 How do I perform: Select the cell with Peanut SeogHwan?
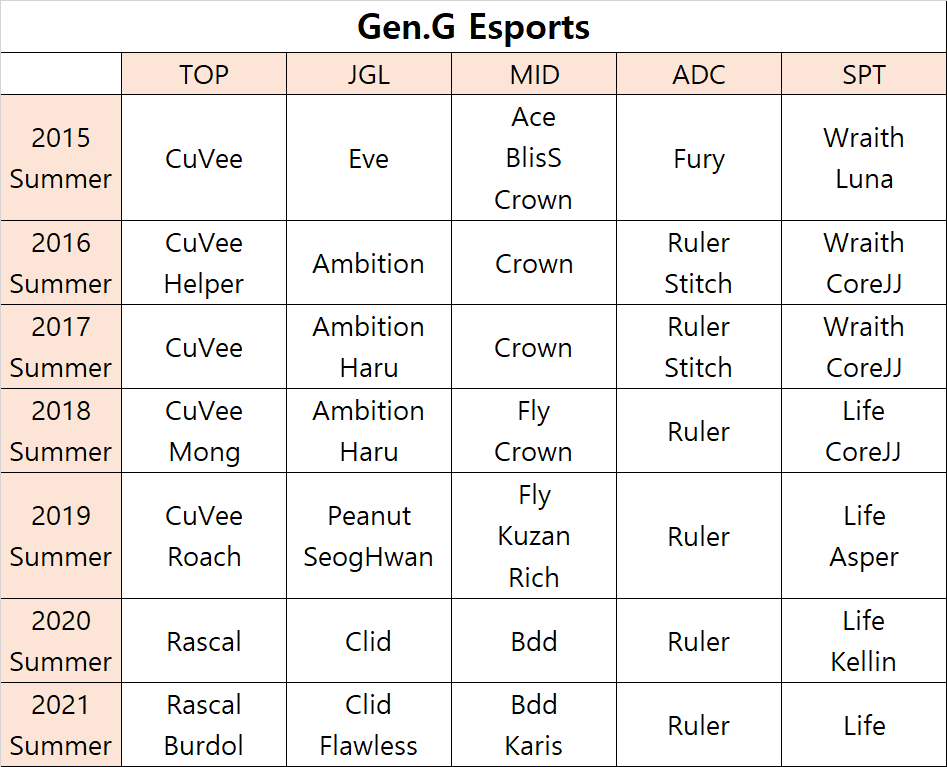tap(369, 536)
